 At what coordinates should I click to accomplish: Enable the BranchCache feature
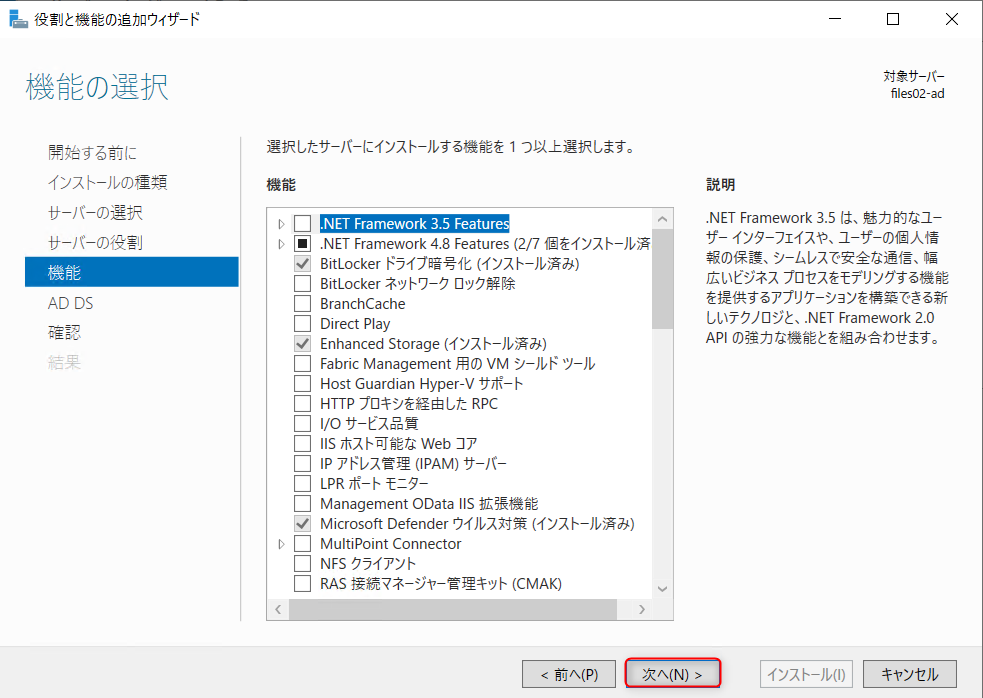[x=301, y=303]
